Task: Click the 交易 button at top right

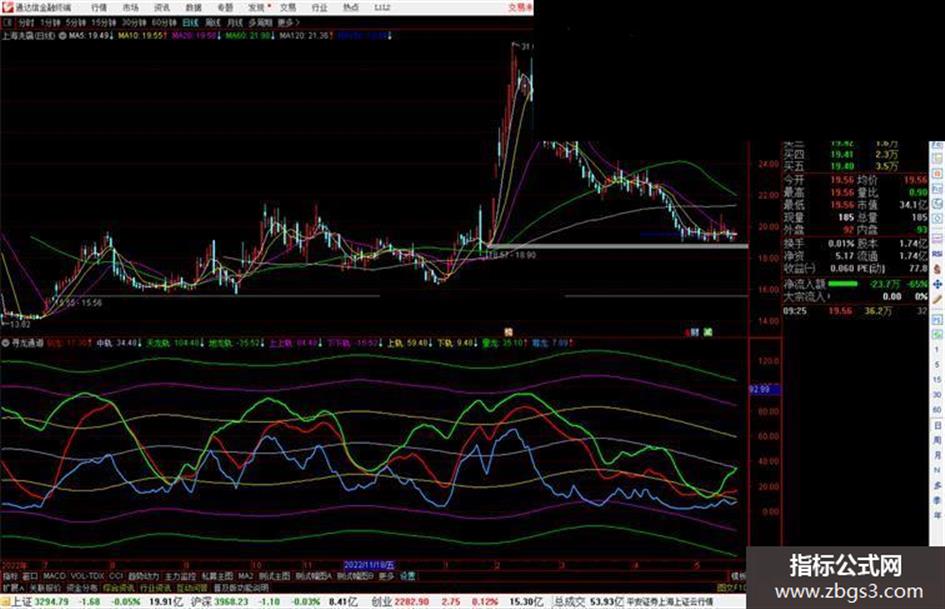Action: pos(520,8)
